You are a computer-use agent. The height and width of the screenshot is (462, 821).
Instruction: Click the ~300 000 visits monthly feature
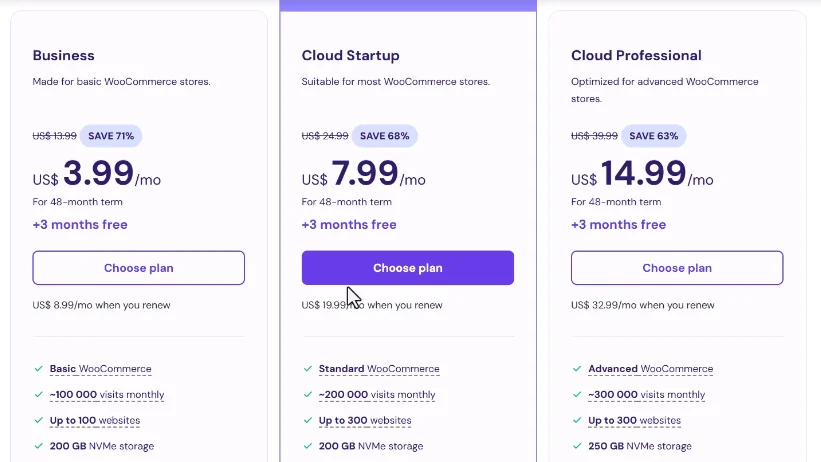click(647, 394)
